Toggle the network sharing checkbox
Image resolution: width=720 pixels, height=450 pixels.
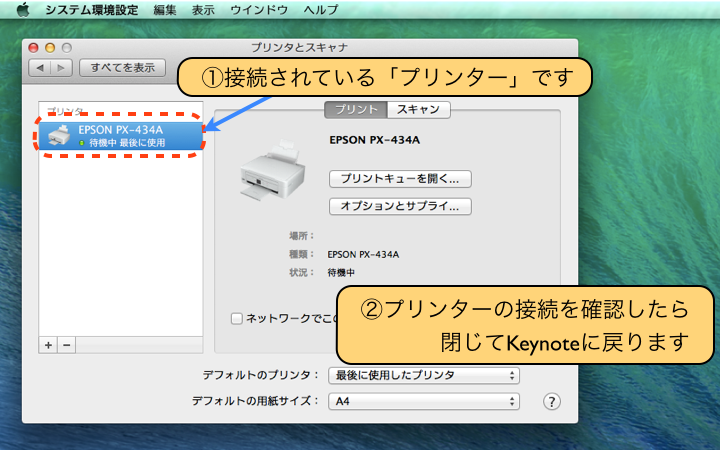tap(236, 318)
